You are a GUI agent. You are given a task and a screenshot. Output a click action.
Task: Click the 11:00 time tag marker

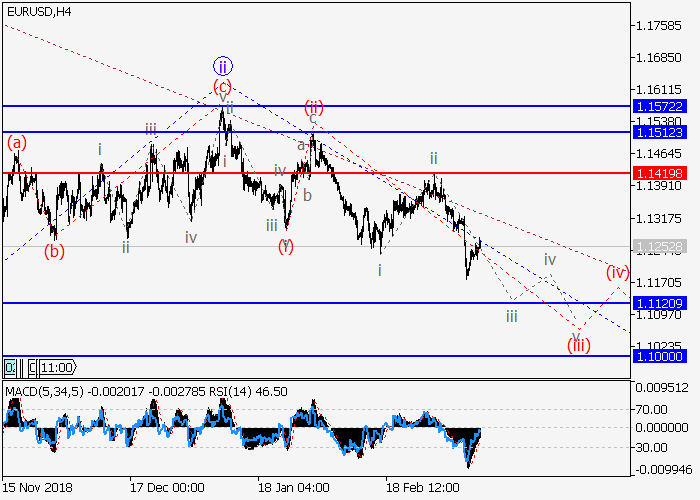pyautogui.click(x=56, y=367)
